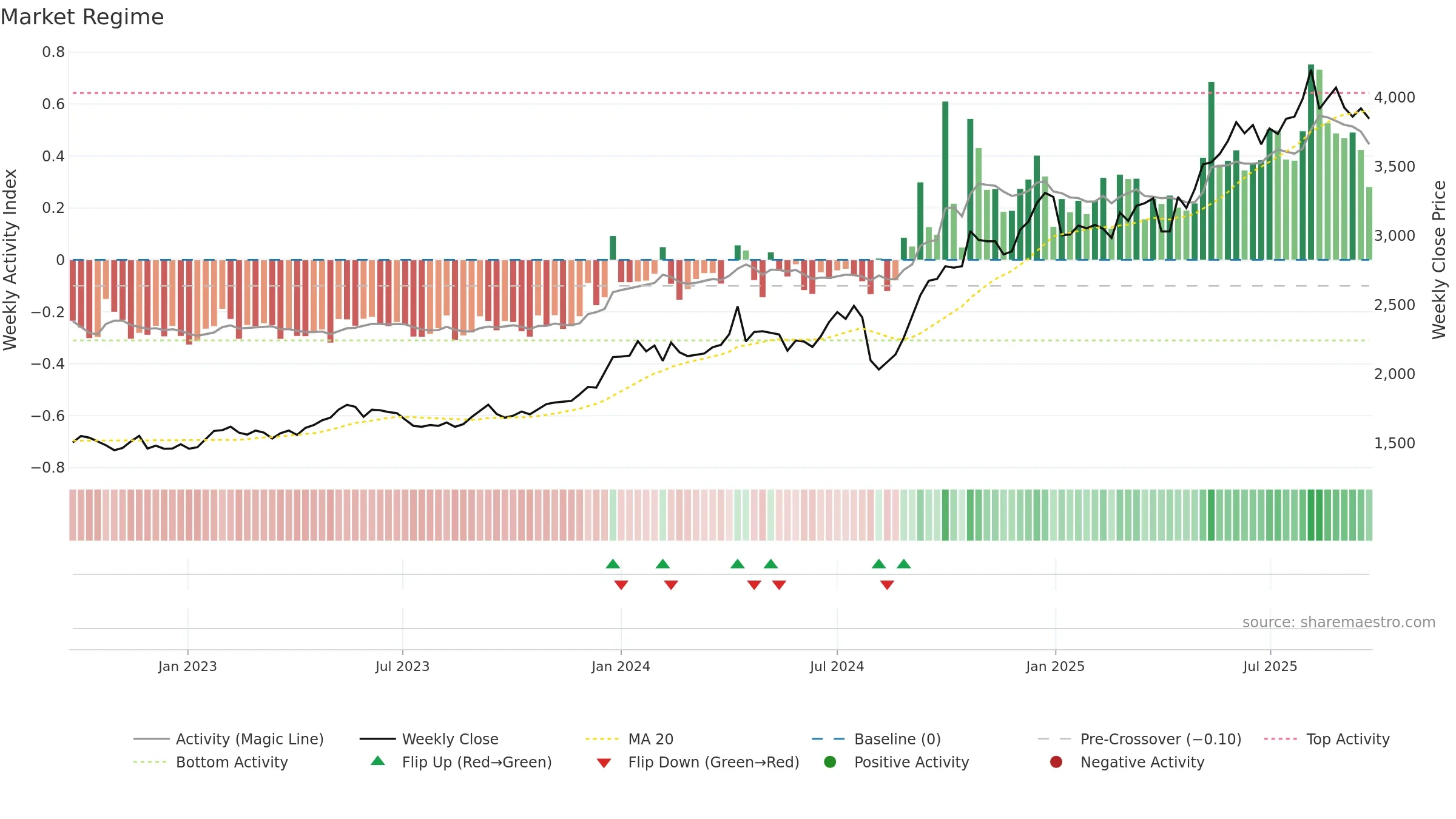Click the first flip-down marker at Jan 2024
This screenshot has width=1456, height=819.
tap(621, 585)
